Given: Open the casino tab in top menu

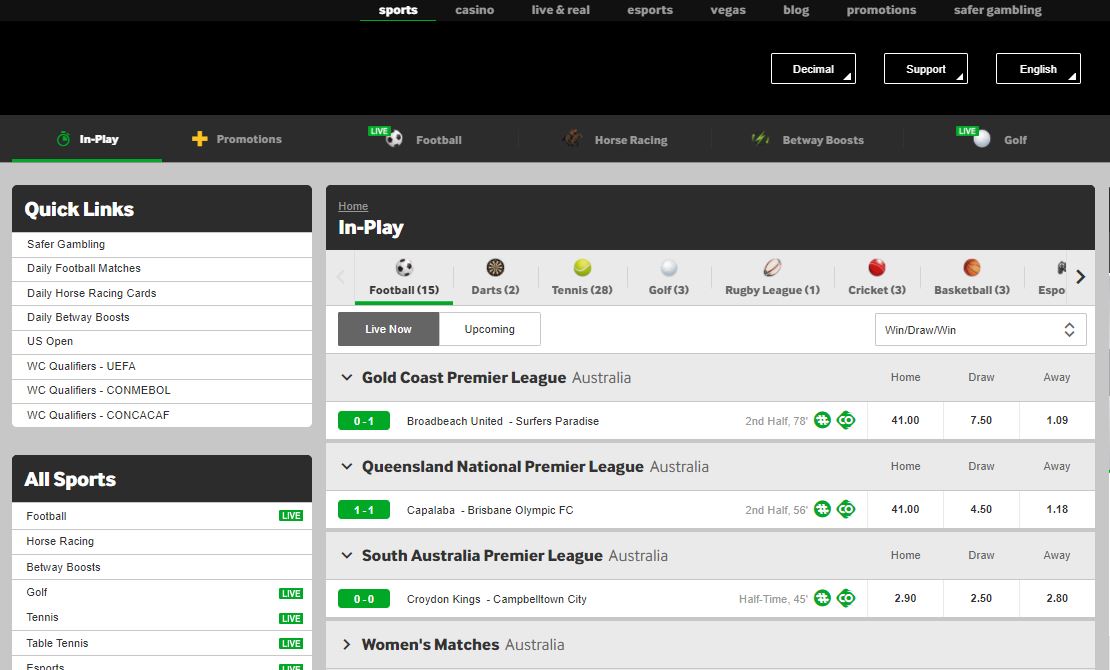Looking at the screenshot, I should coord(475,10).
